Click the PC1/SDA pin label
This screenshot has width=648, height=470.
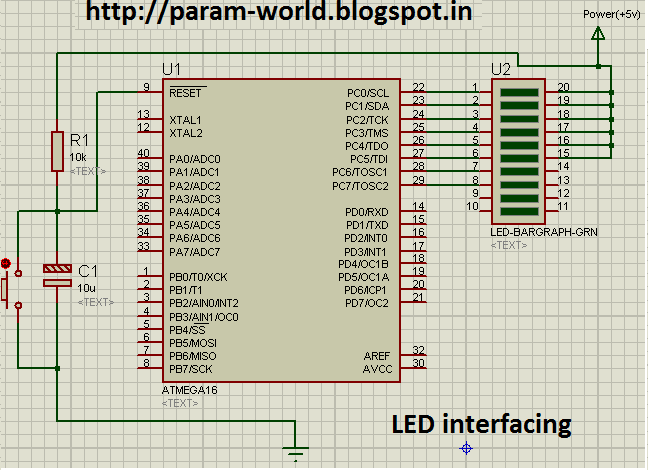coord(367,106)
